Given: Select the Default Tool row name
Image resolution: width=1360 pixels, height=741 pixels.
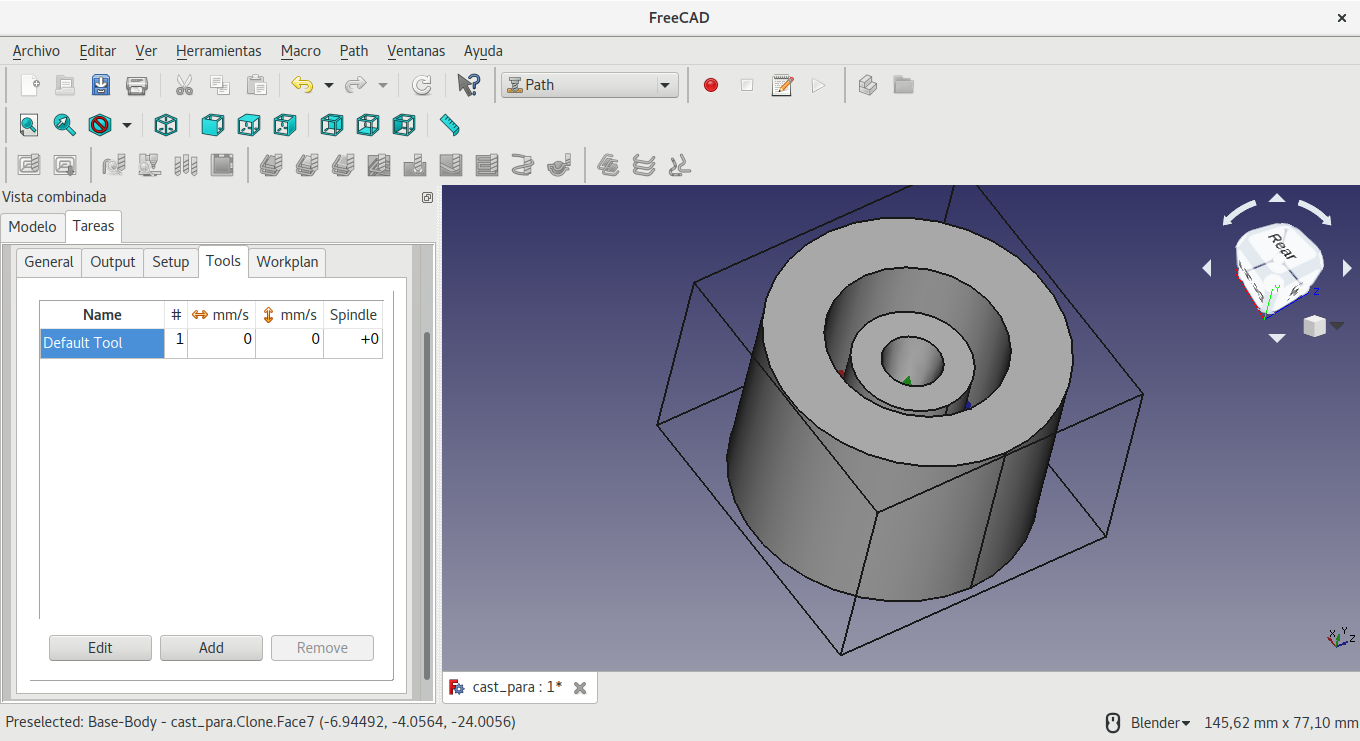Looking at the screenshot, I should click(x=101, y=343).
